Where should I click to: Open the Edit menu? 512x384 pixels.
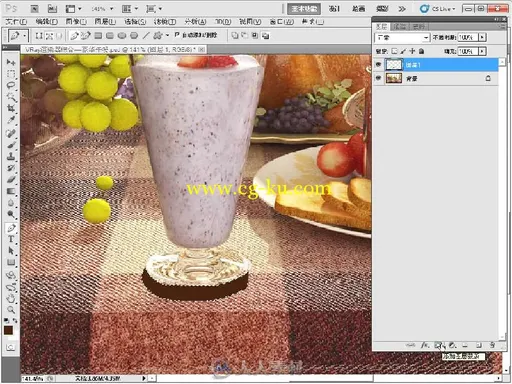click(x=46, y=22)
